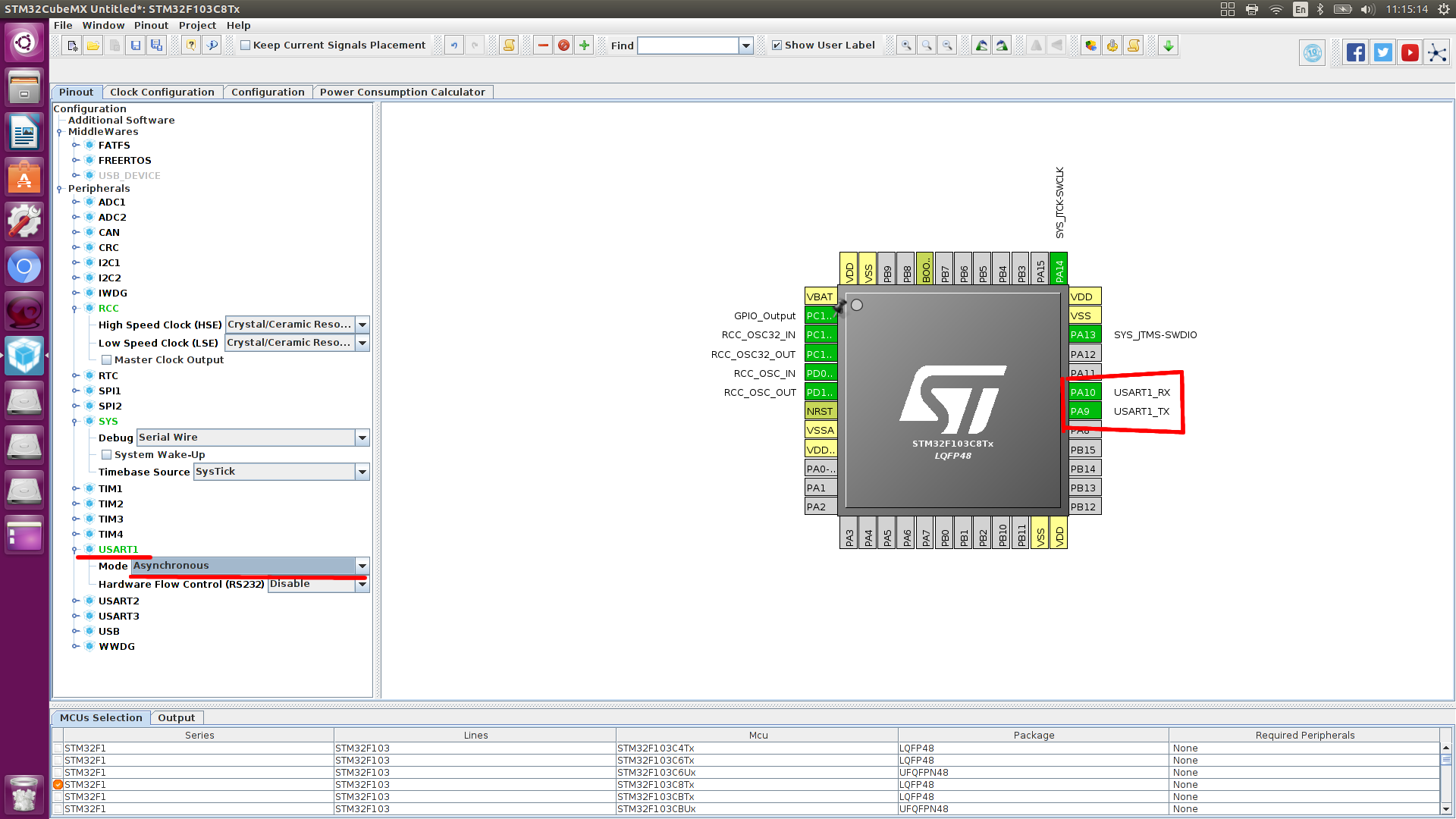Toggle Keep Current Signals Placement checkbox
This screenshot has height=819, width=1456.
pos(245,45)
